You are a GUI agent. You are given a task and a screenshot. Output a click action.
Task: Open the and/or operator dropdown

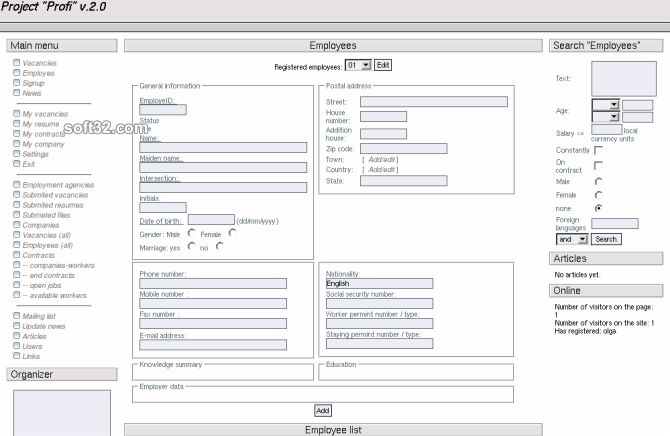click(572, 239)
